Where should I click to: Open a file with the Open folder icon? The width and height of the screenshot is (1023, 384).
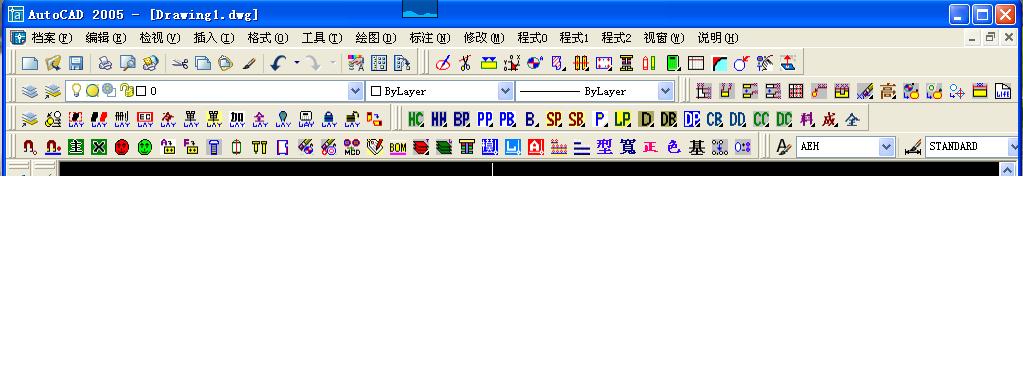click(x=53, y=63)
